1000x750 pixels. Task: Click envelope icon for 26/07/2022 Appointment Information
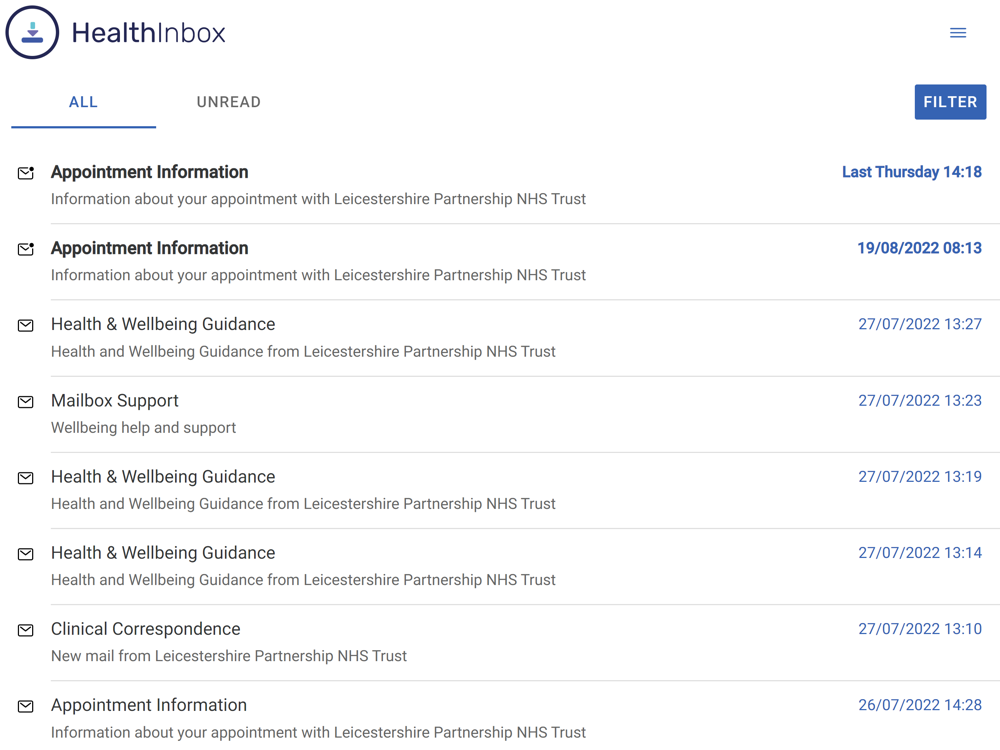coord(26,706)
